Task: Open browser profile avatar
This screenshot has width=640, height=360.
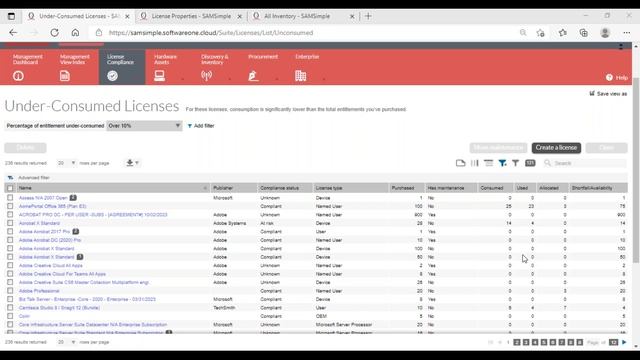Action: click(x=605, y=33)
